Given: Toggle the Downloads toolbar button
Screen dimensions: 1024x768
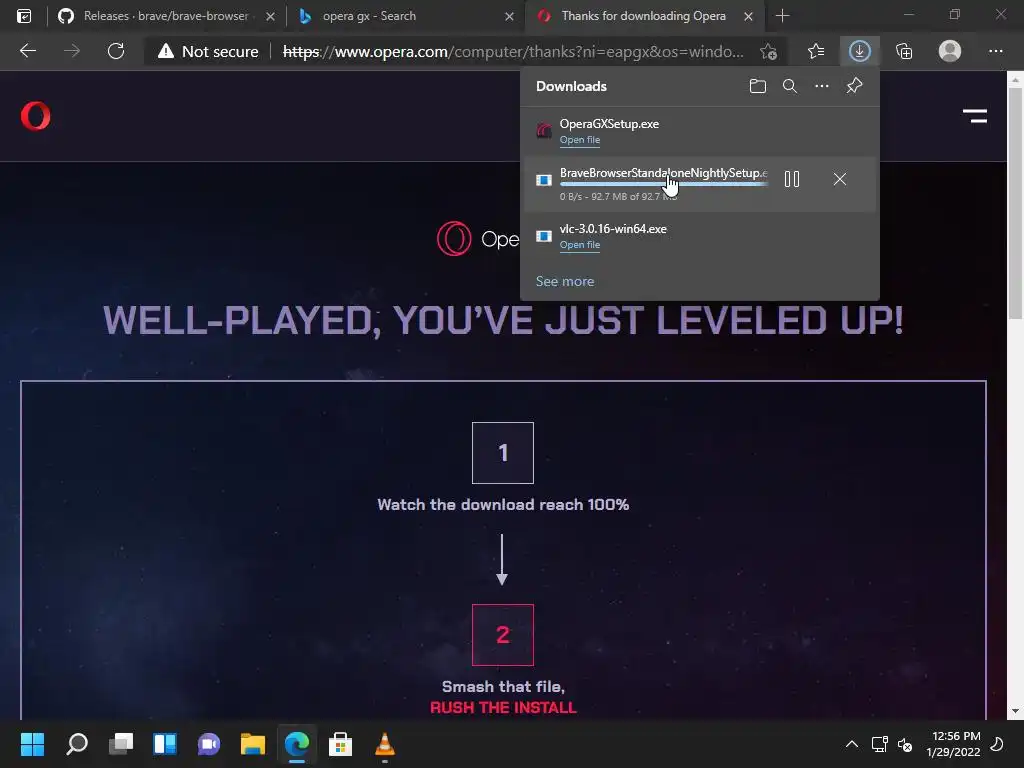Looking at the screenshot, I should [859, 51].
